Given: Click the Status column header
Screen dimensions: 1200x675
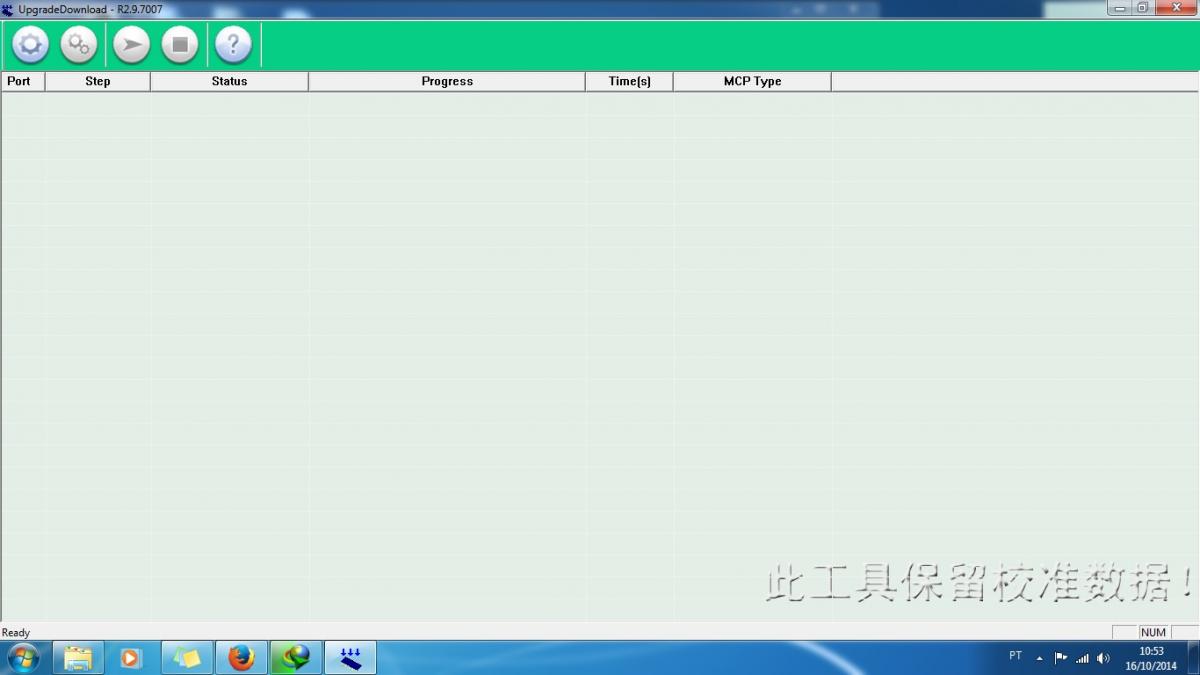Looking at the screenshot, I should (229, 81).
